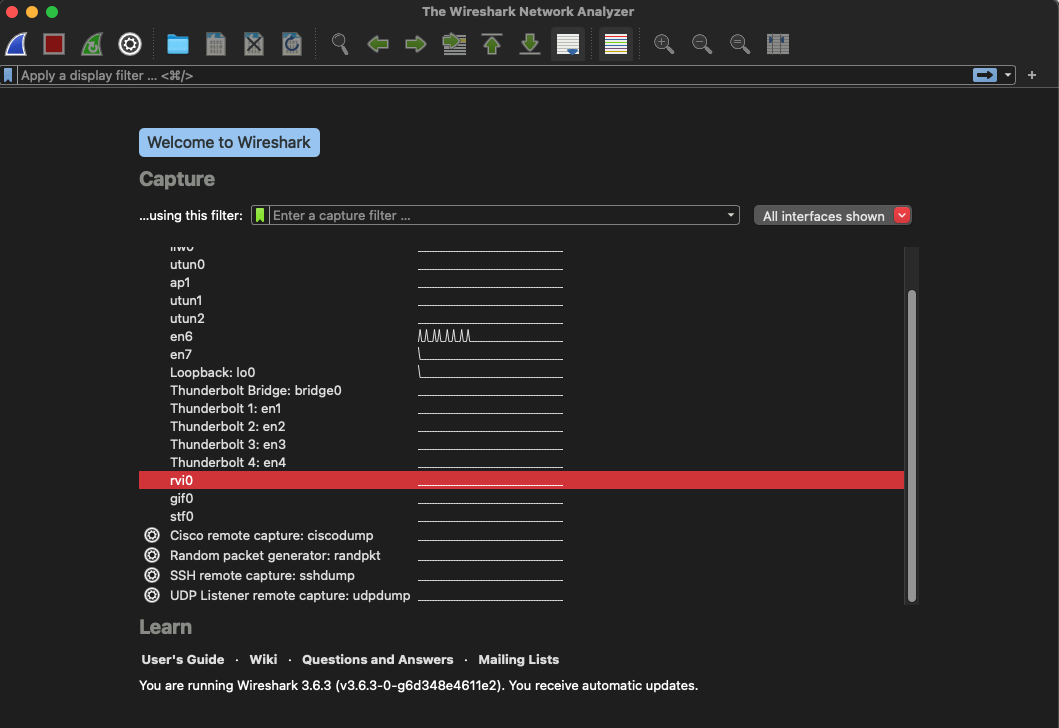Reset text to normal size icon

click(740, 45)
